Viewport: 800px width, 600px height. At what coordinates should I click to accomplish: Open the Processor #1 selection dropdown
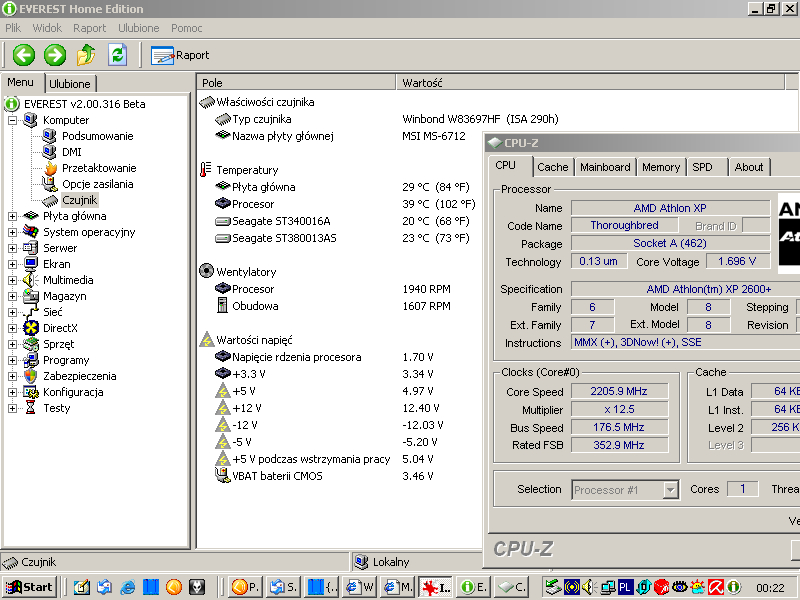(670, 490)
